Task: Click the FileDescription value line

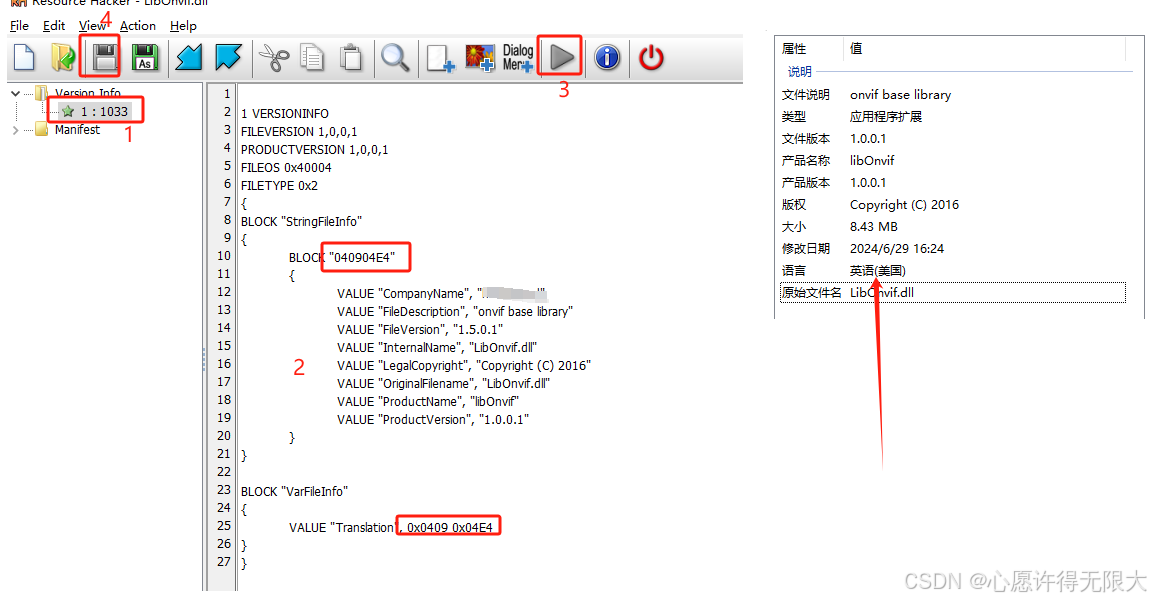Action: pyautogui.click(x=454, y=312)
